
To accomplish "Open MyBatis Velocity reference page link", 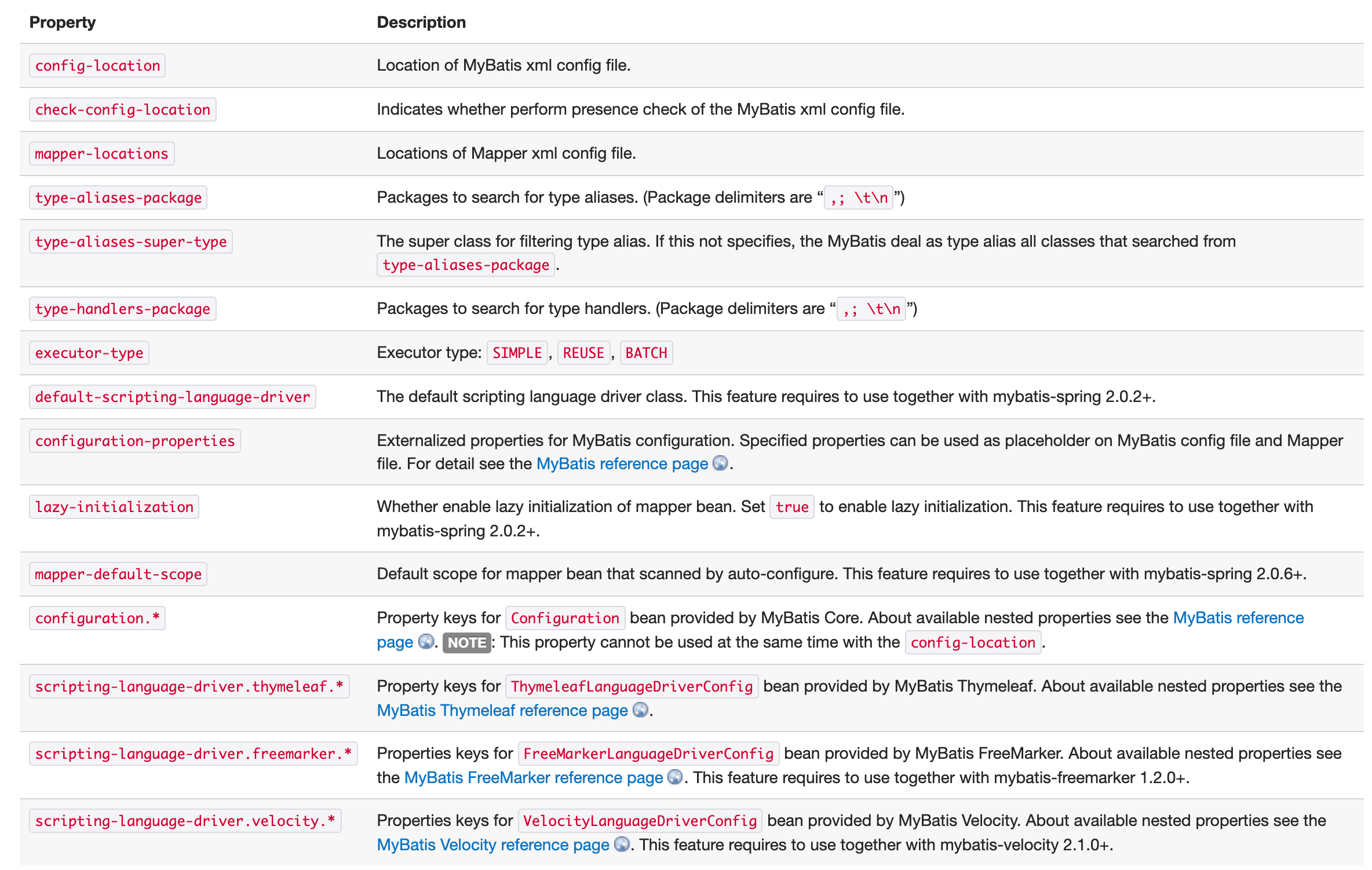I will (x=493, y=845).
